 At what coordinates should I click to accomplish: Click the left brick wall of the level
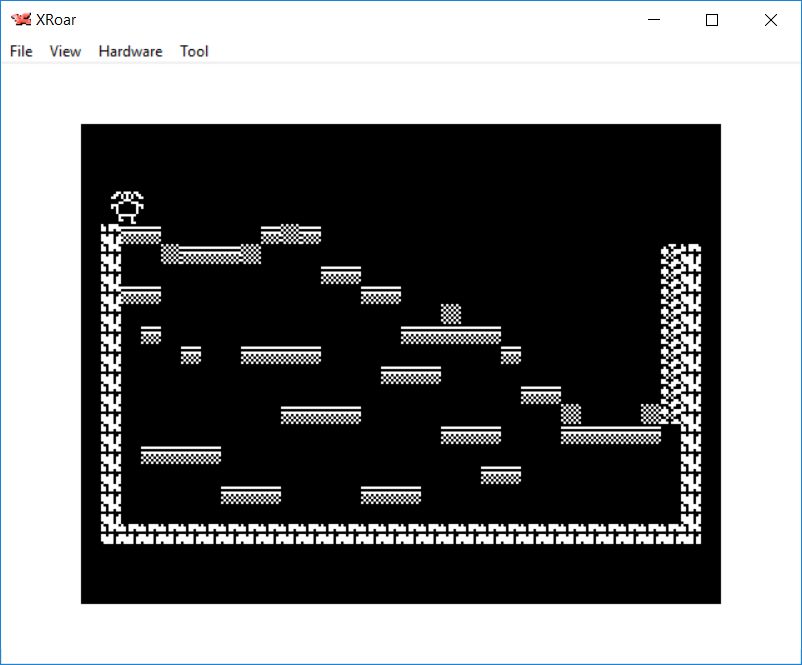[111, 380]
